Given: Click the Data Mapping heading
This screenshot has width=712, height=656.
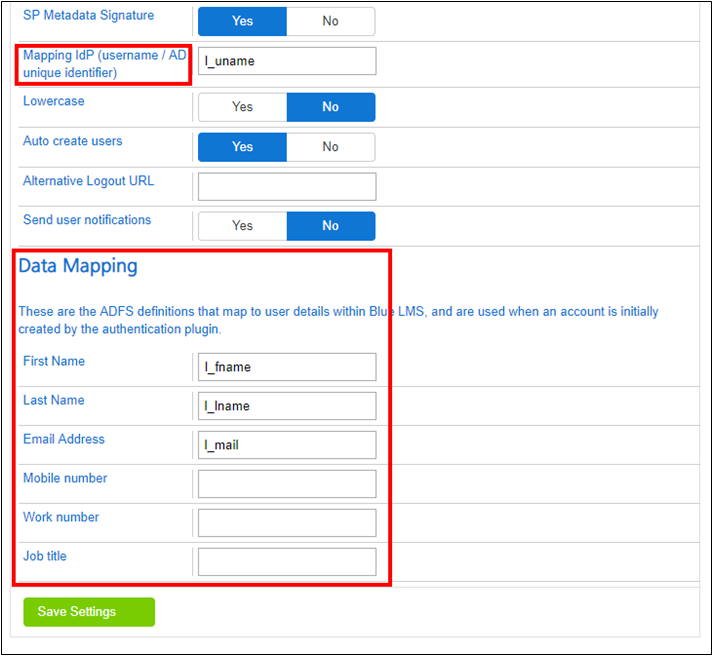Looking at the screenshot, I should pos(78,266).
